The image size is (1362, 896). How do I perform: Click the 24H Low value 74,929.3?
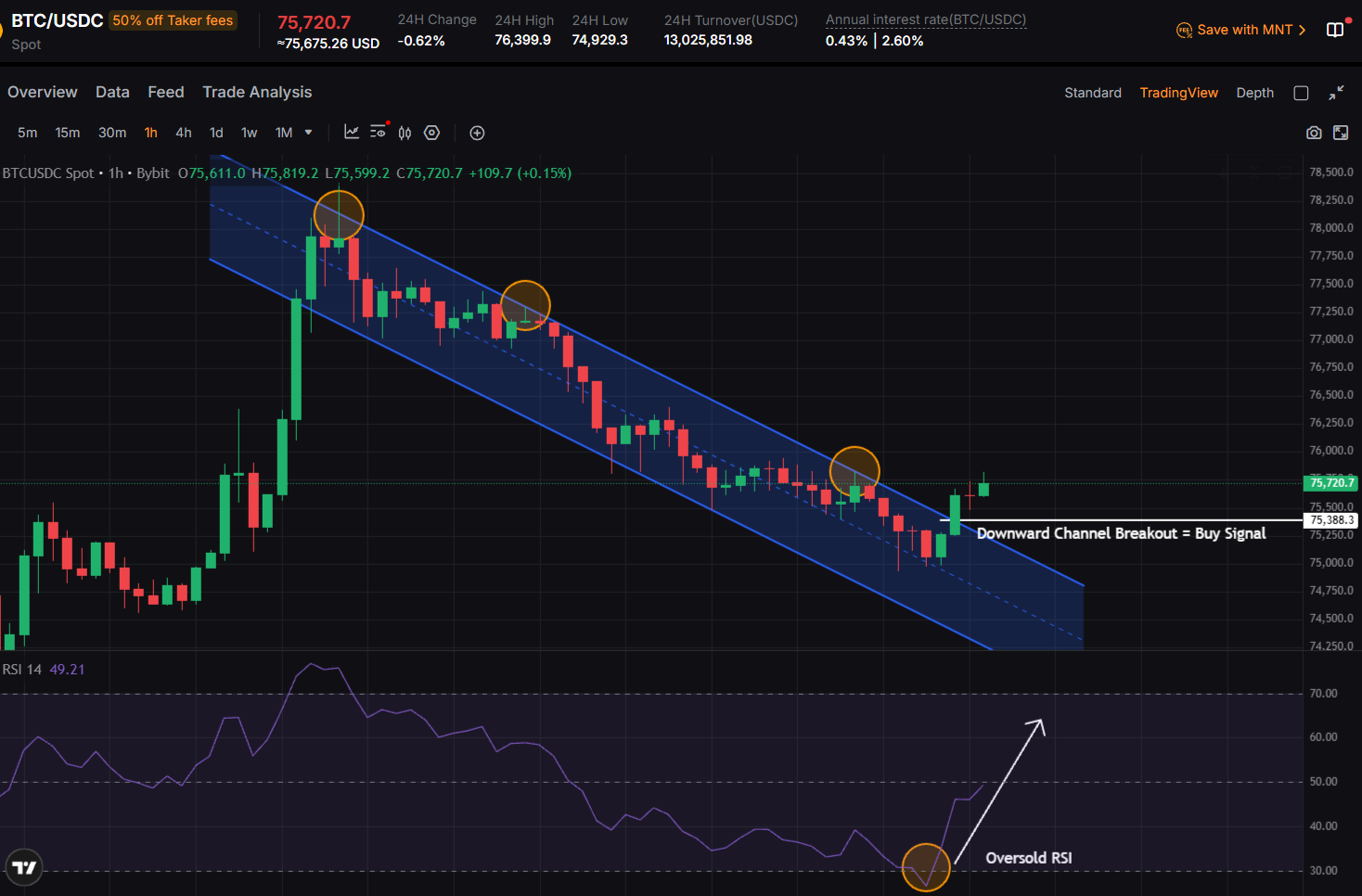(x=600, y=40)
